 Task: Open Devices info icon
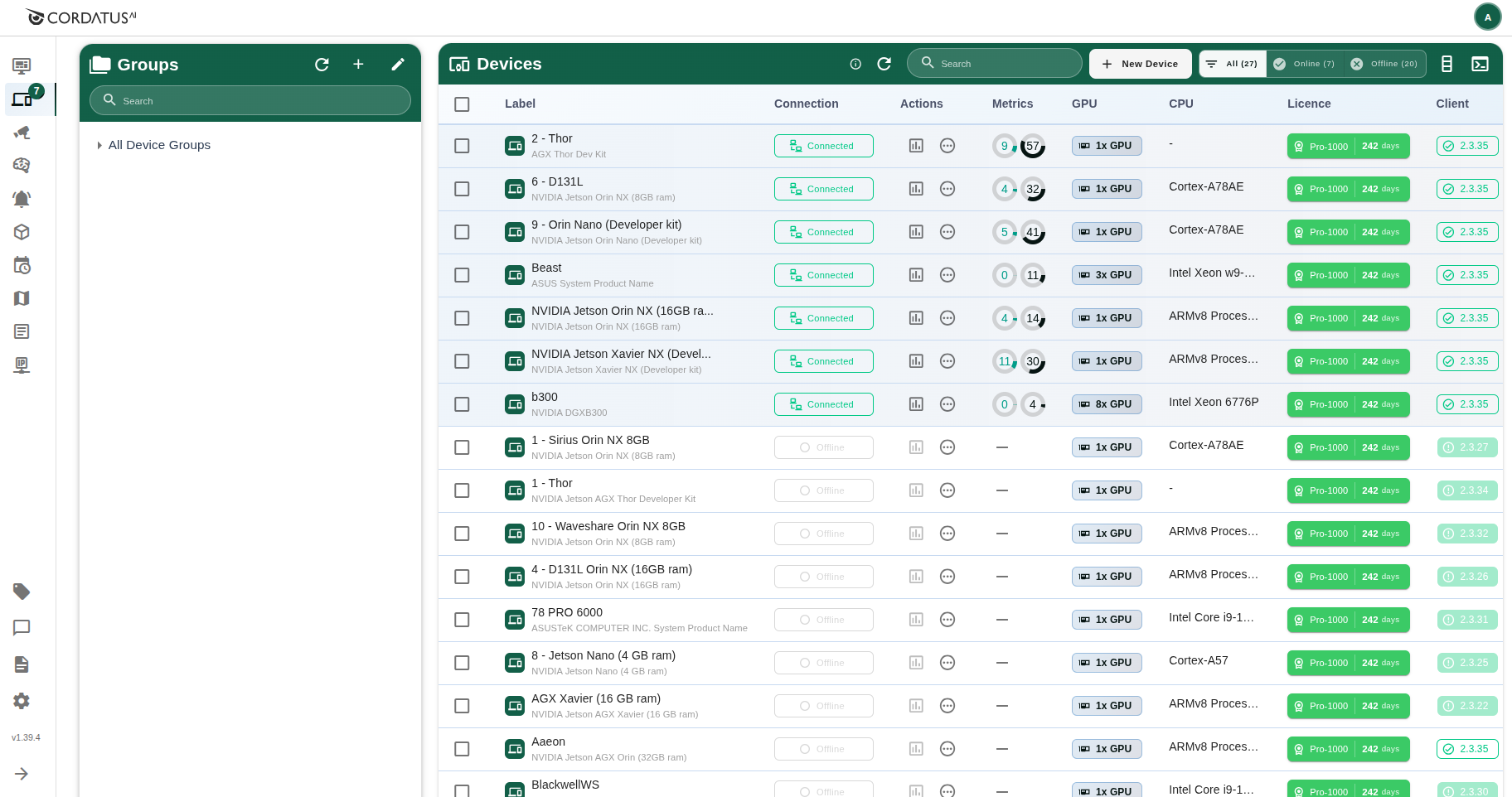[855, 64]
